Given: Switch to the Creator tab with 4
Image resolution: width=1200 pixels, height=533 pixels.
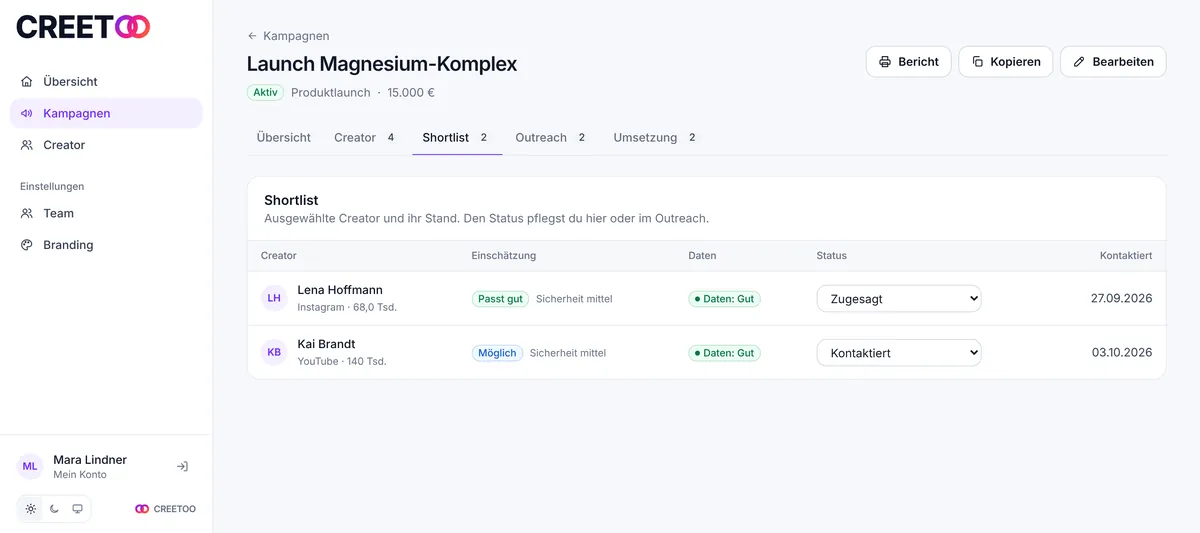Looking at the screenshot, I should point(366,138).
